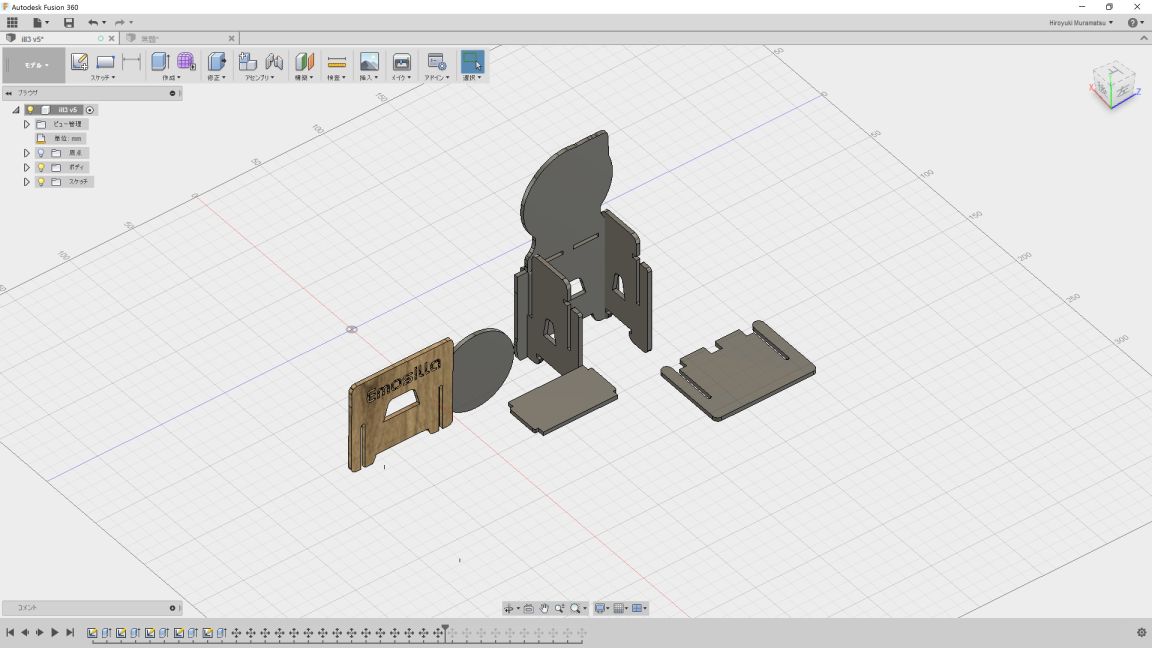Click the Undo arrow

click(x=93, y=23)
